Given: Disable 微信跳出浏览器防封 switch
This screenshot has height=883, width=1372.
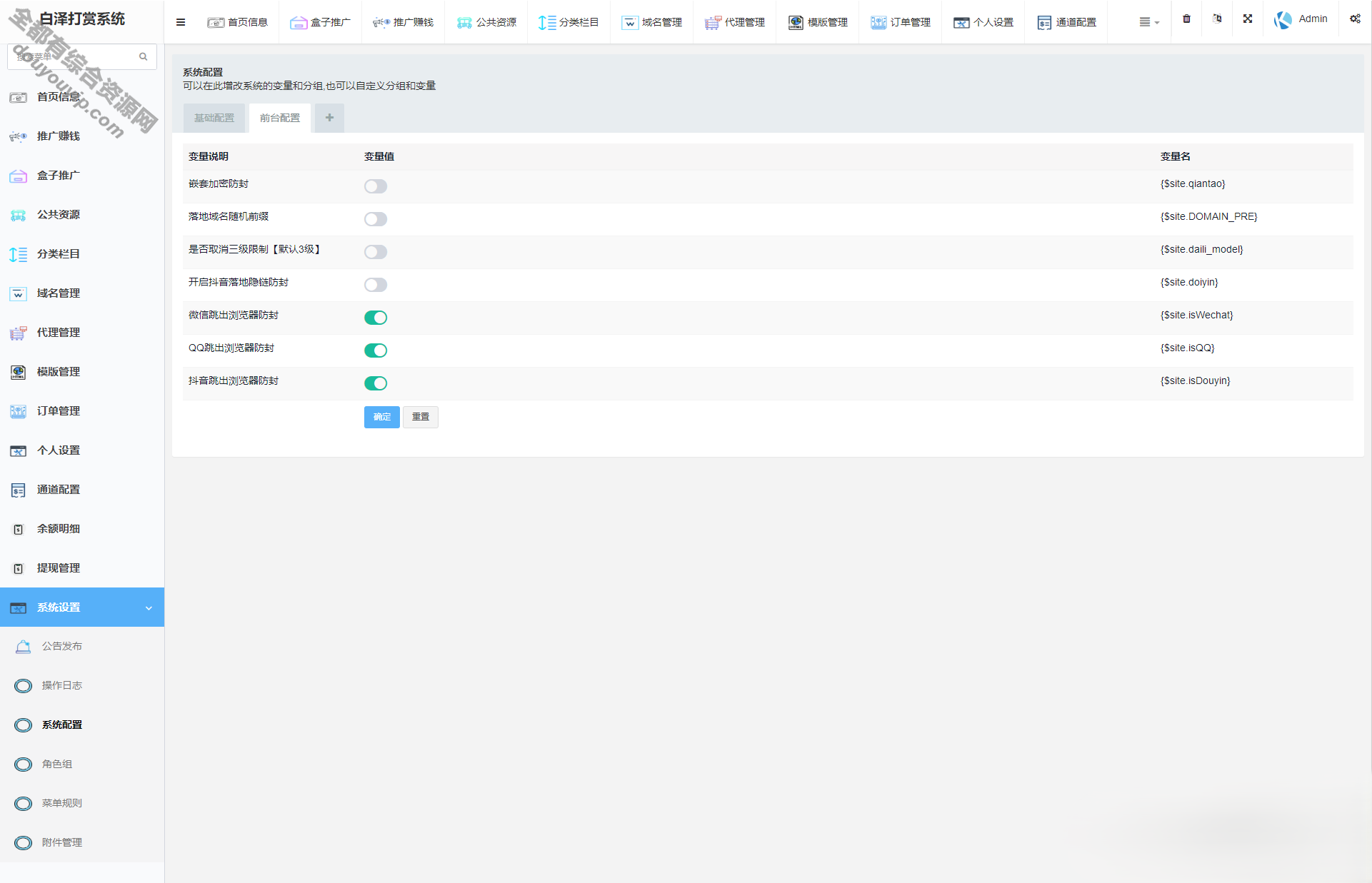Looking at the screenshot, I should 376,318.
